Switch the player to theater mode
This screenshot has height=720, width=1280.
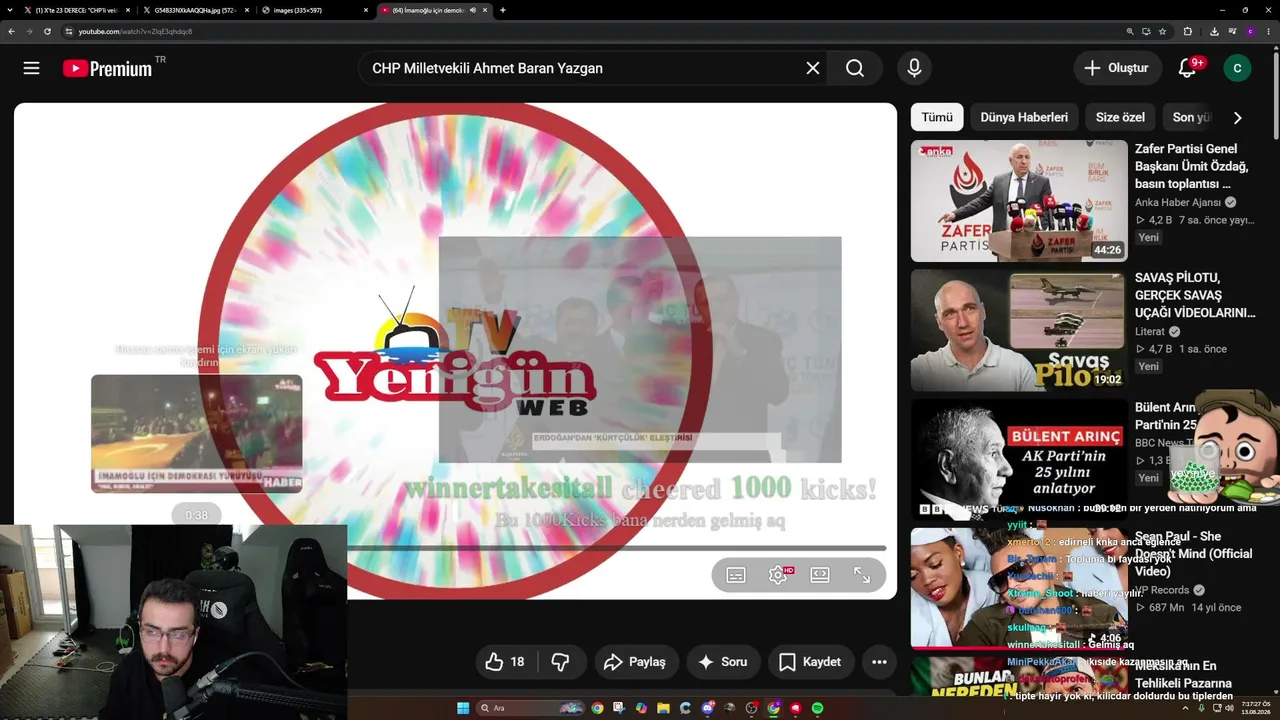click(820, 575)
